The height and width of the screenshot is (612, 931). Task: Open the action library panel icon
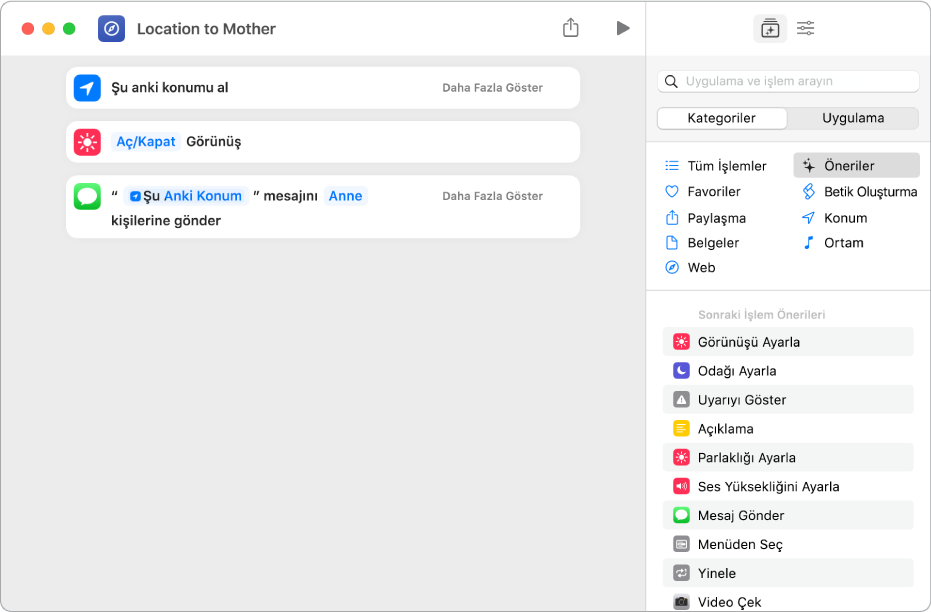769,29
